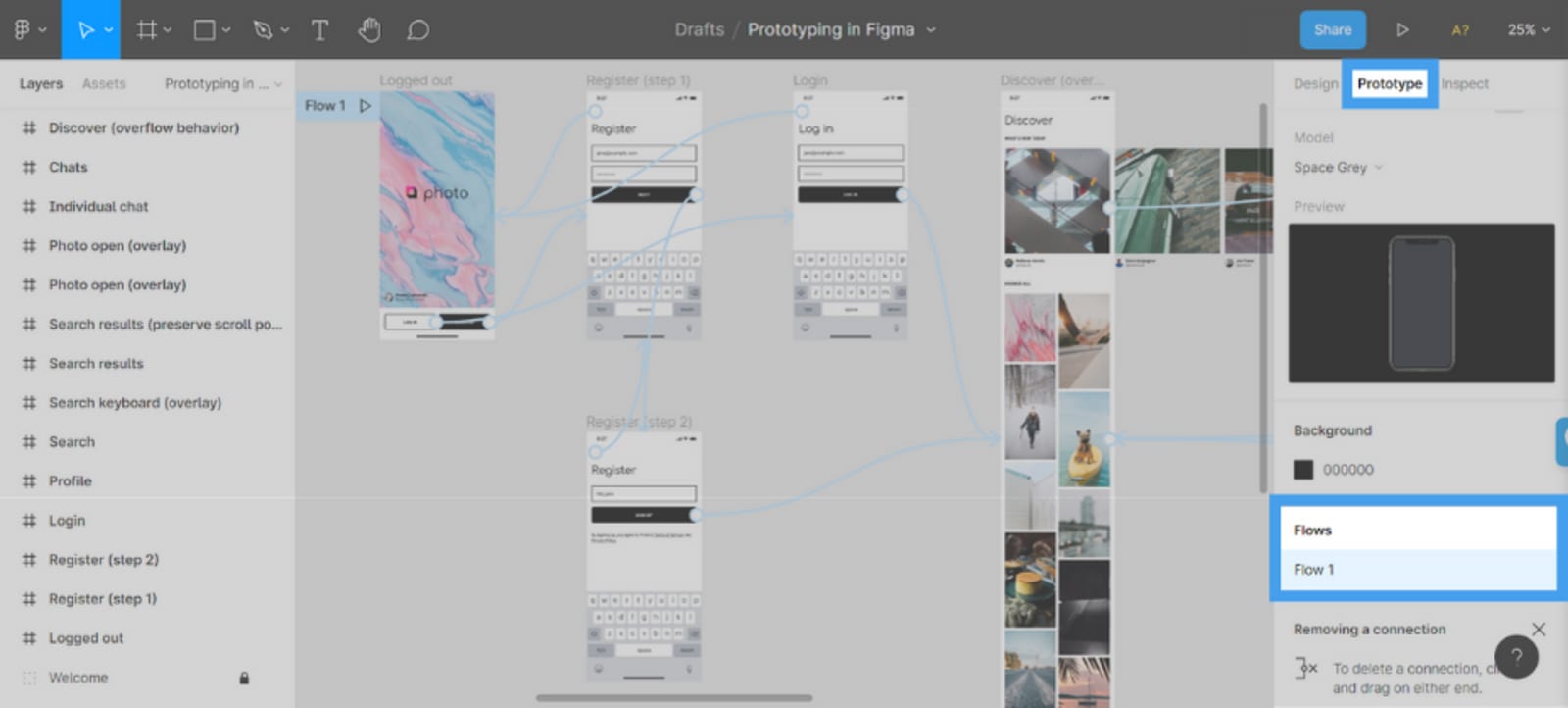The width and height of the screenshot is (1568, 708).
Task: Click the Prototyping in Figma file title
Action: click(x=831, y=29)
